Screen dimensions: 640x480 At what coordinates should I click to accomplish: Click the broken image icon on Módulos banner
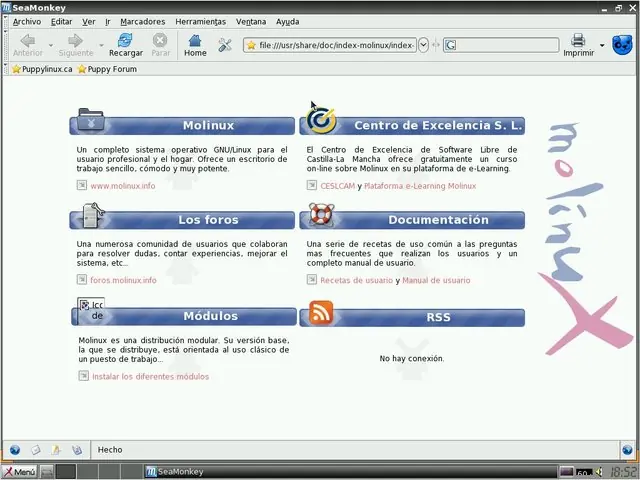pos(91,310)
